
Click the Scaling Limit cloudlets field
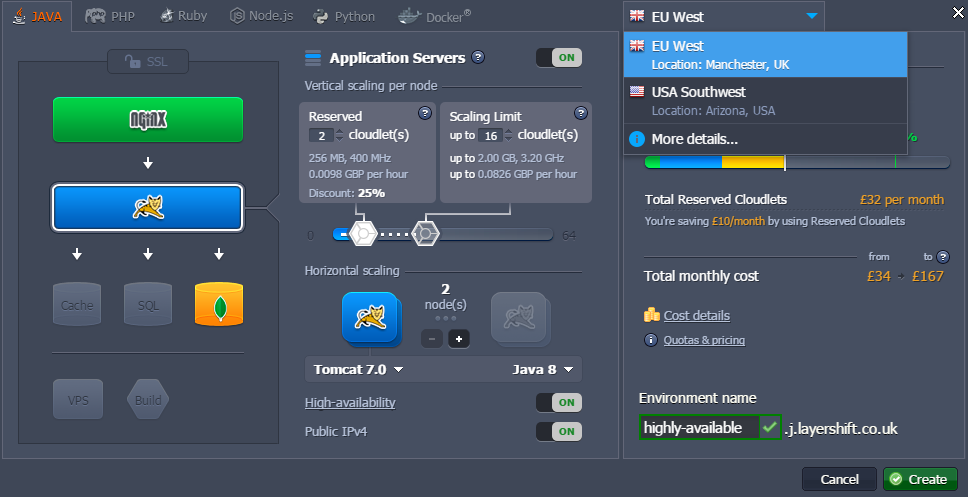490,135
